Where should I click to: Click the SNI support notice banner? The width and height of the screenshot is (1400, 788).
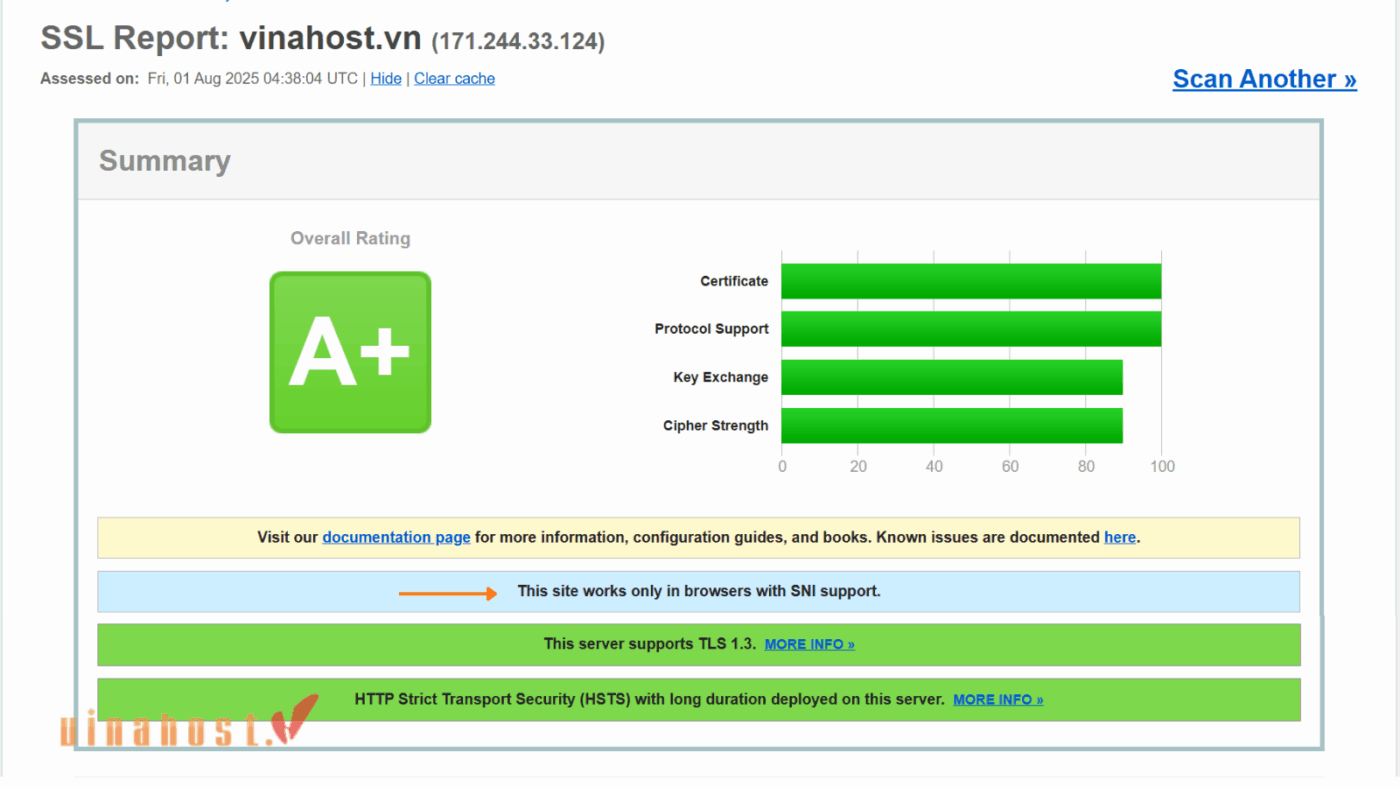(698, 591)
